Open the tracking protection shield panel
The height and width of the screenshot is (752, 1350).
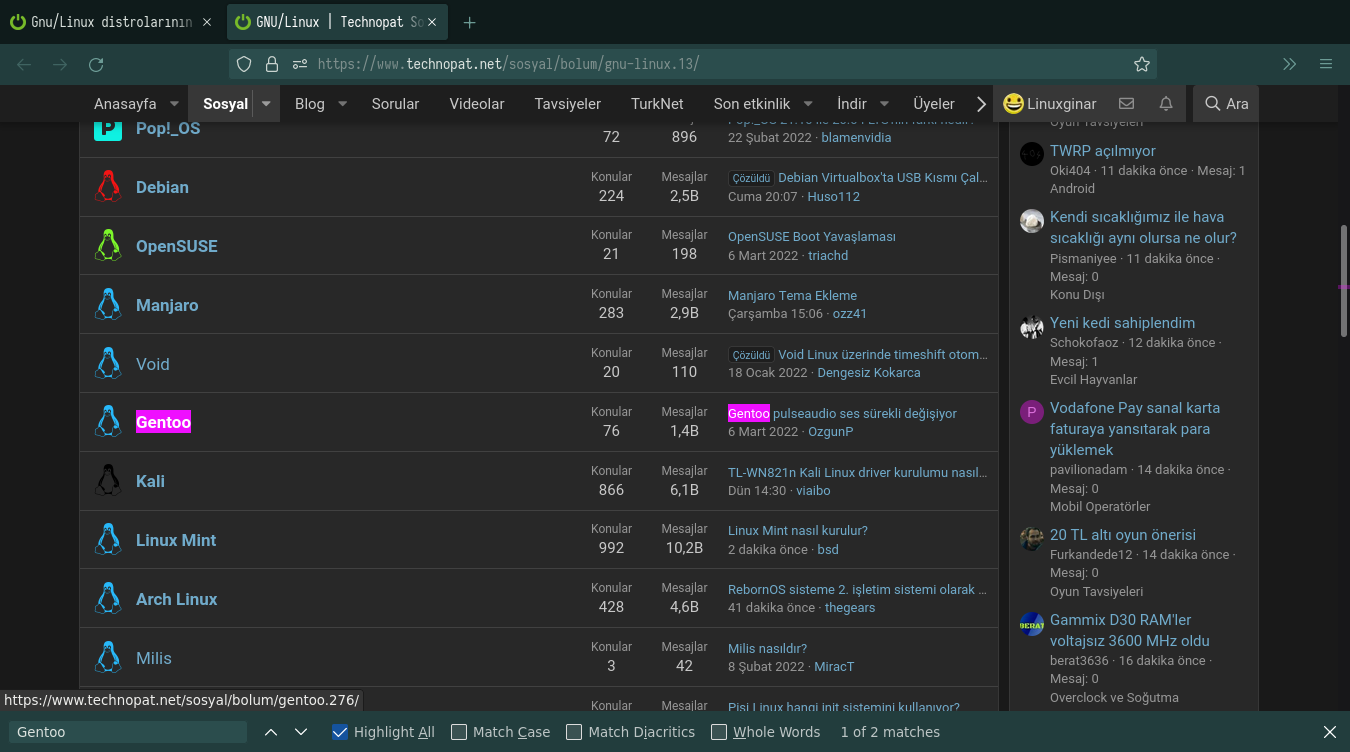[244, 64]
